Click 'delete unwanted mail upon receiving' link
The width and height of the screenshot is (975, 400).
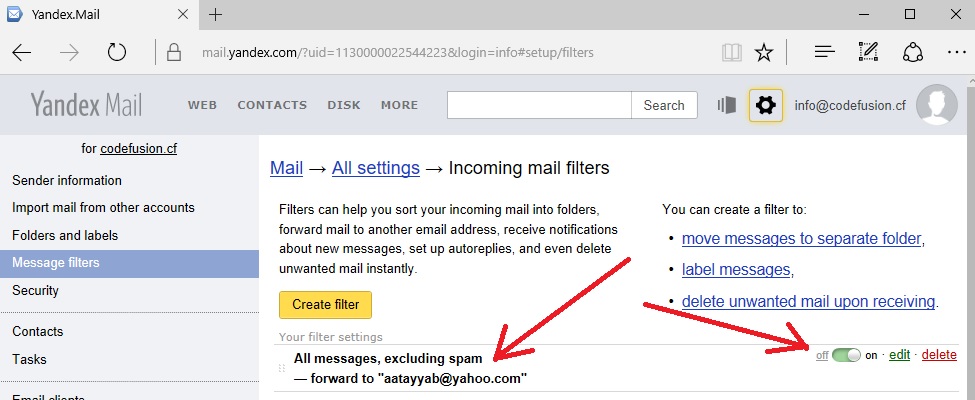808,302
